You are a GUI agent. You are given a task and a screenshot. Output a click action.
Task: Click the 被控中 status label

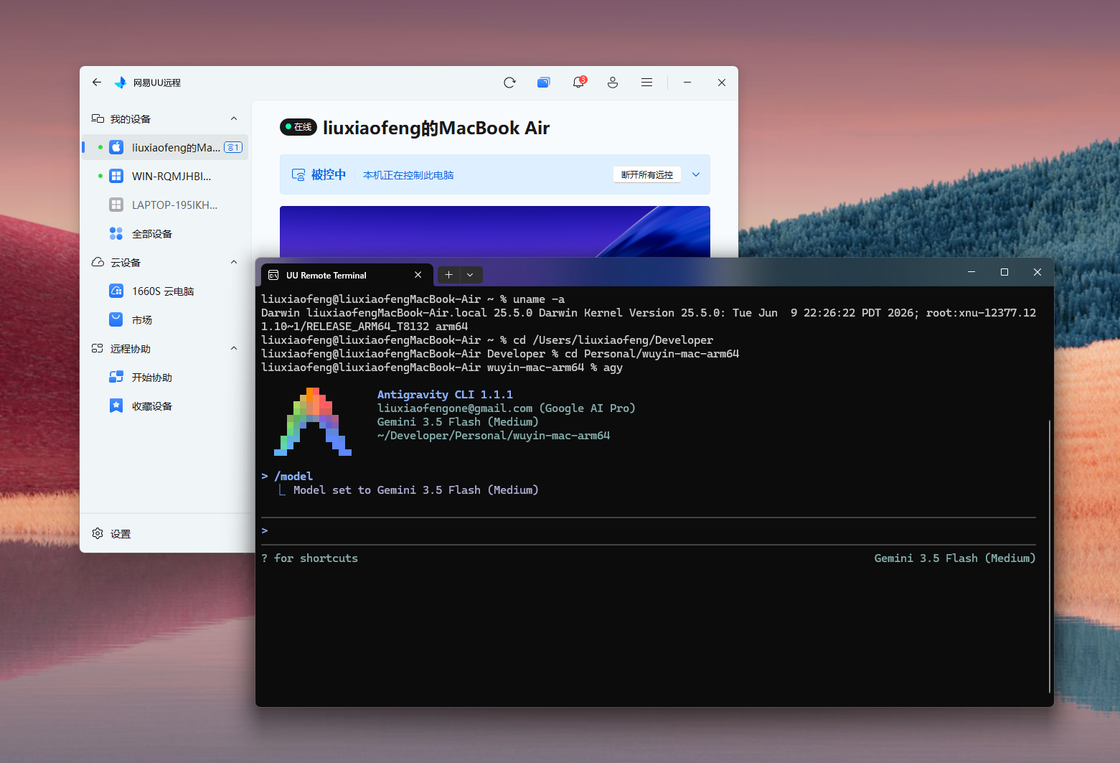point(329,174)
